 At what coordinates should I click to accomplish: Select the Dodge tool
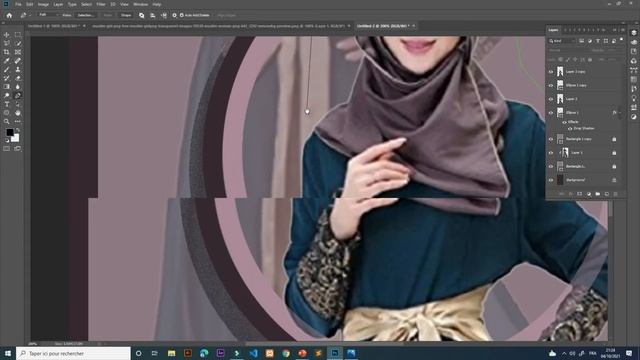tap(7, 96)
